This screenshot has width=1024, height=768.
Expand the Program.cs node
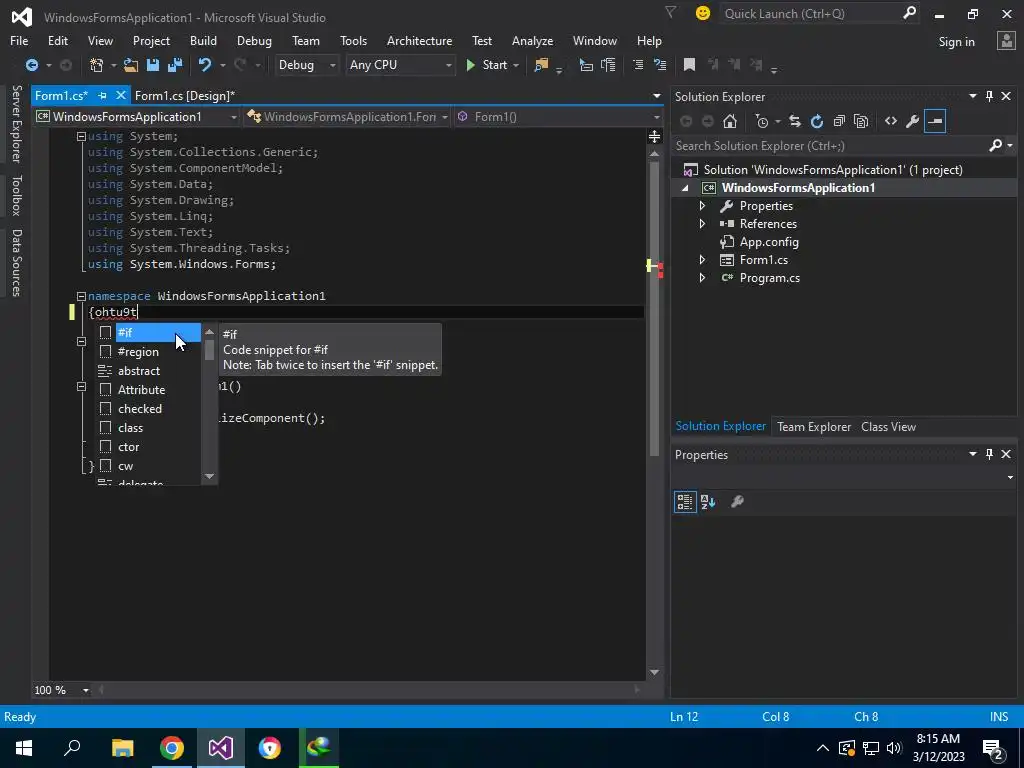click(x=702, y=278)
